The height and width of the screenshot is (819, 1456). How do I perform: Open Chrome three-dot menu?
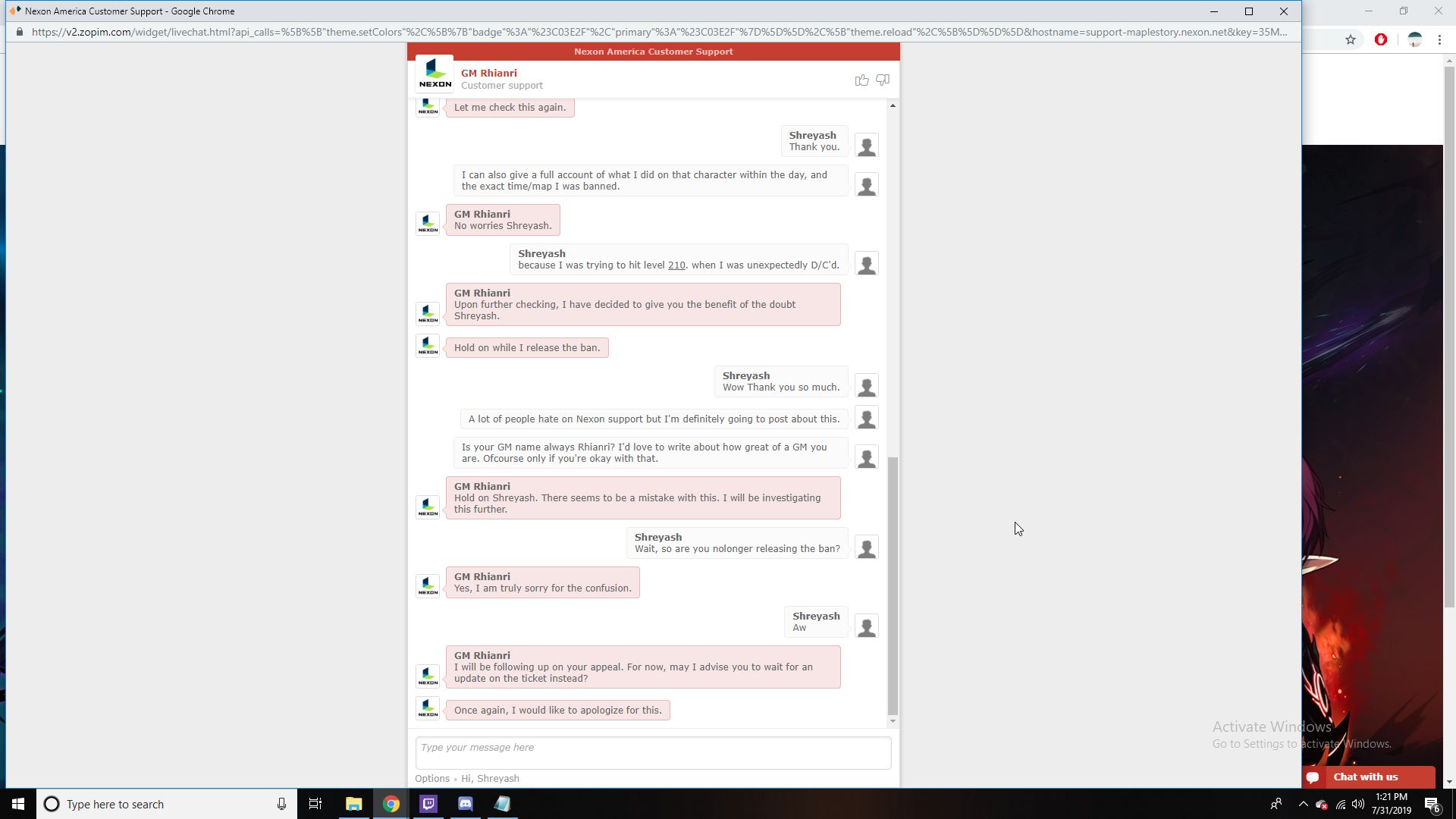[x=1439, y=39]
